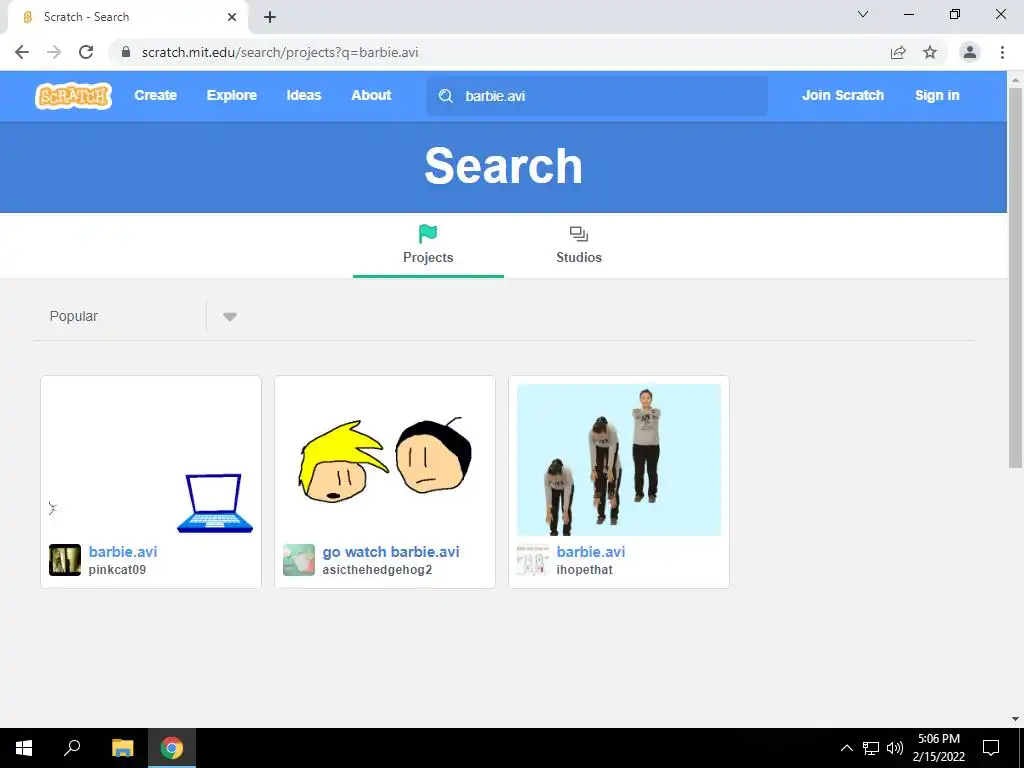Click the Studios stacked-windows icon
This screenshot has height=768, width=1024.
(x=579, y=234)
